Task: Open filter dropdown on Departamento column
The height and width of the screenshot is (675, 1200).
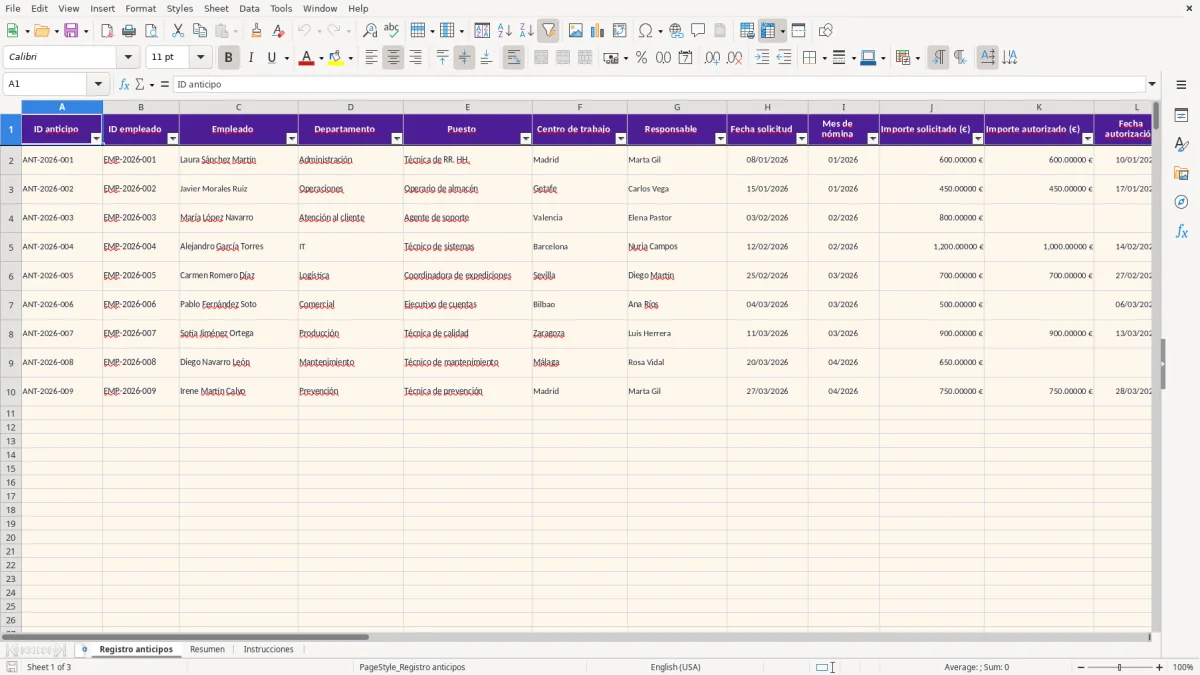Action: pos(396,139)
